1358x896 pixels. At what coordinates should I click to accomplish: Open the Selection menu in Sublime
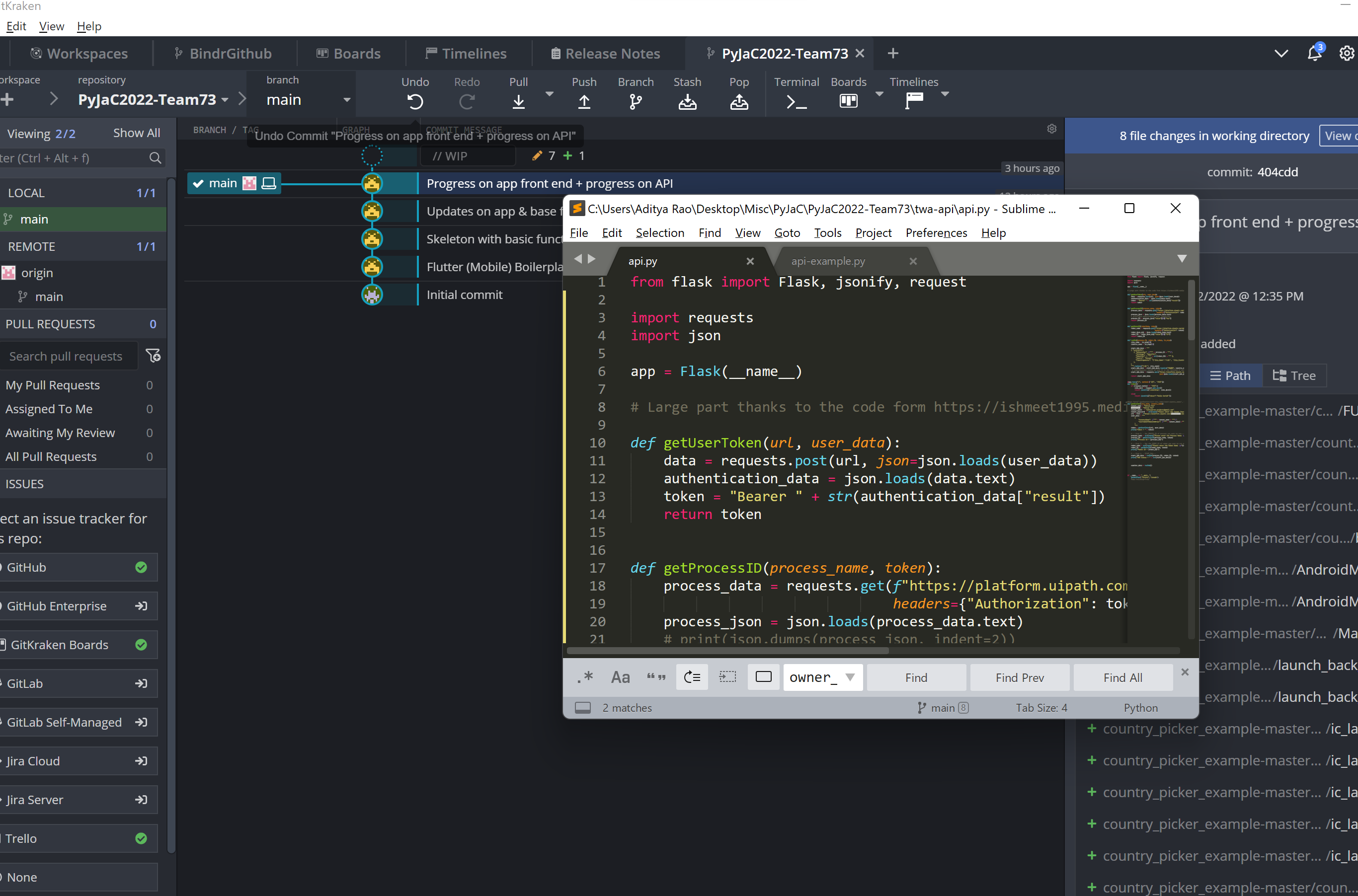click(659, 233)
